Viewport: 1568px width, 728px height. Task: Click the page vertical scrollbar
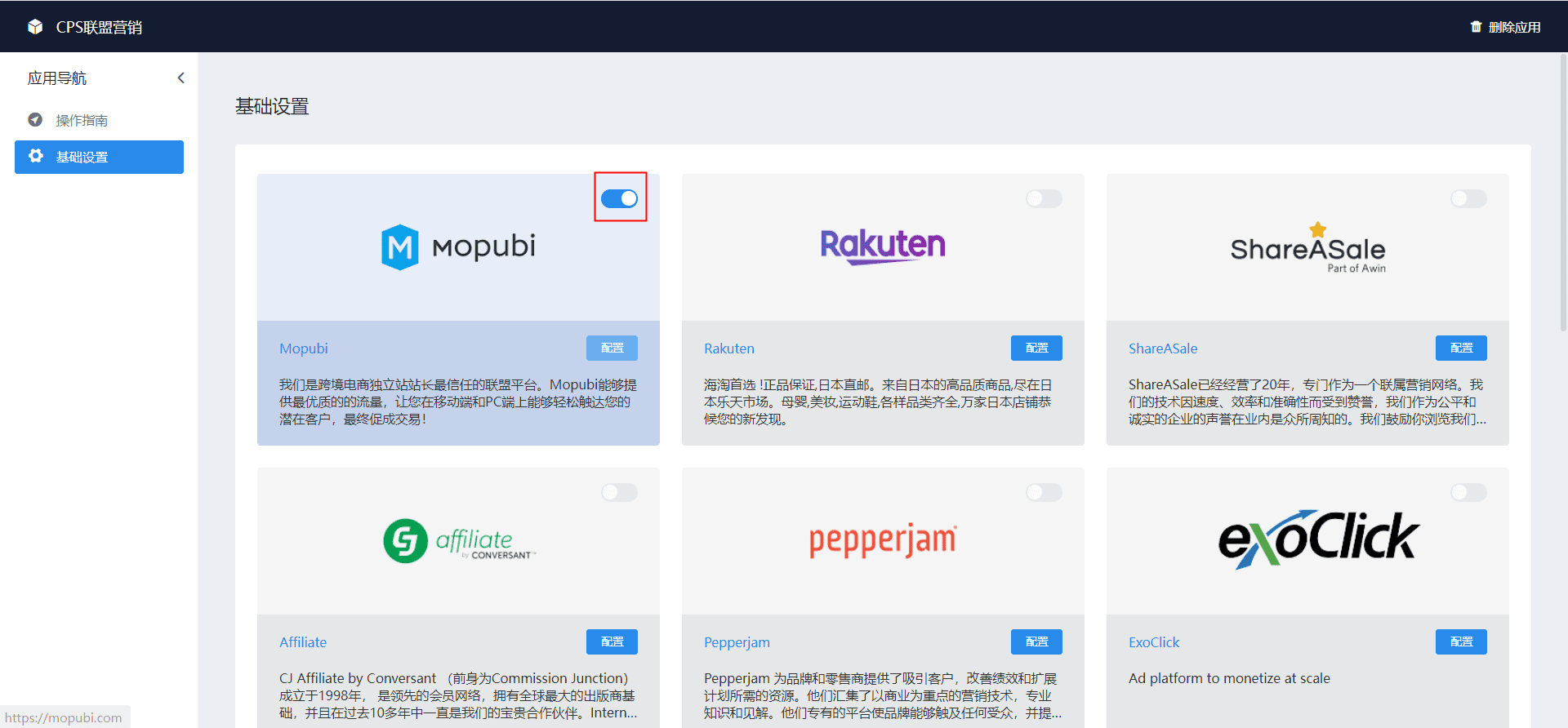coord(1563,193)
